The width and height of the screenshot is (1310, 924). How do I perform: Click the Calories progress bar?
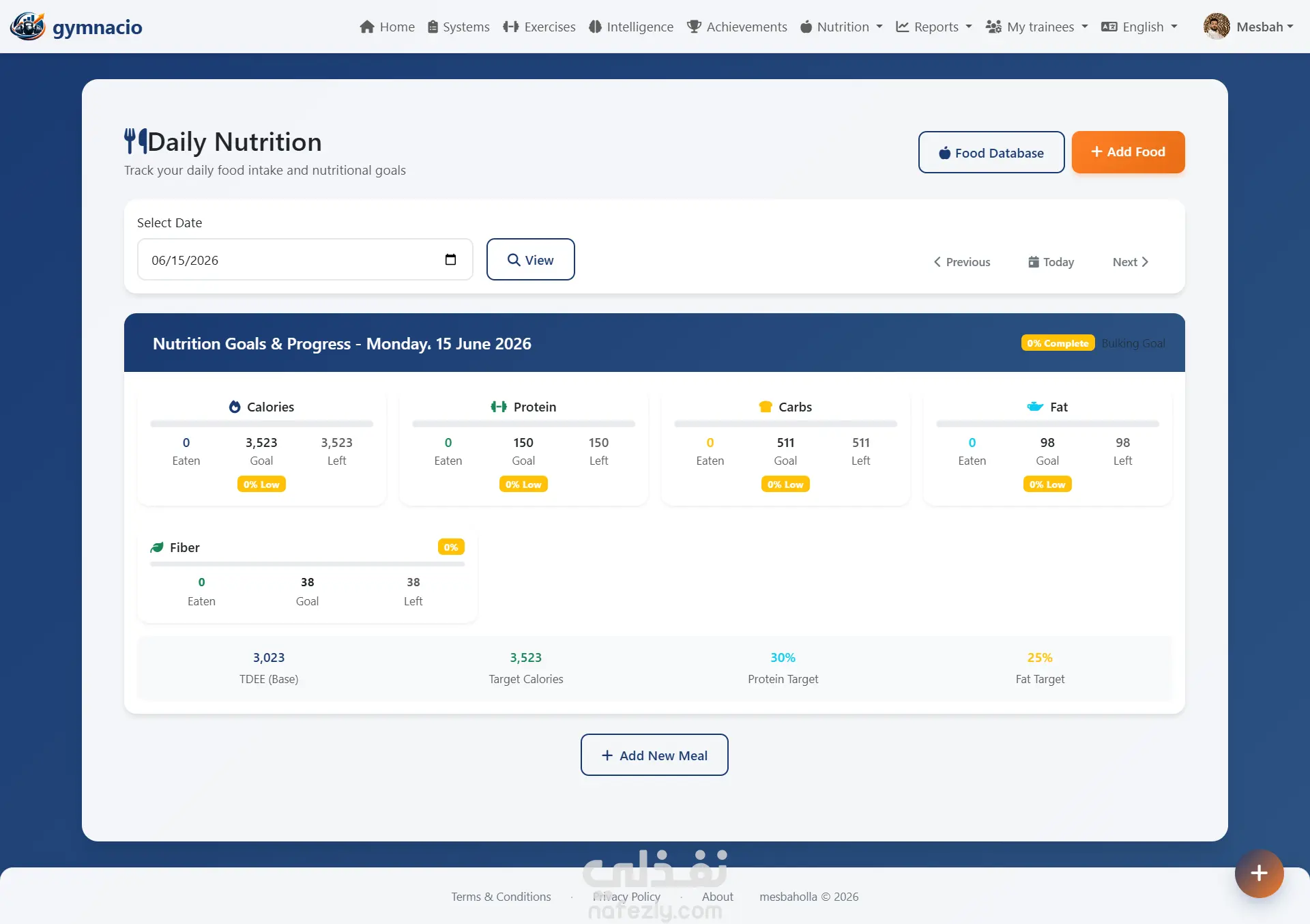coord(261,424)
